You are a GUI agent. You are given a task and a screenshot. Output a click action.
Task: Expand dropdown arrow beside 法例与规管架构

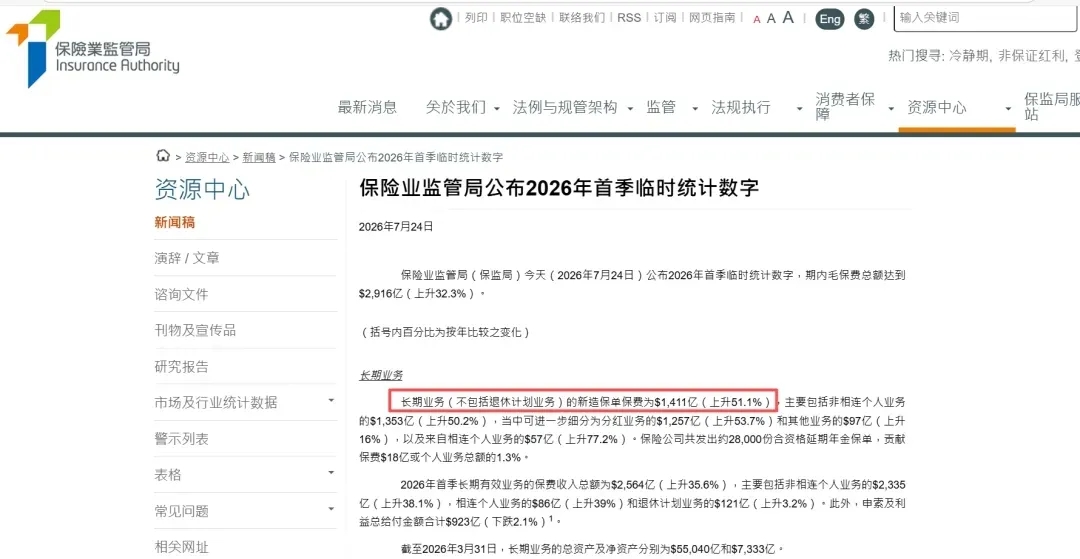pos(630,109)
